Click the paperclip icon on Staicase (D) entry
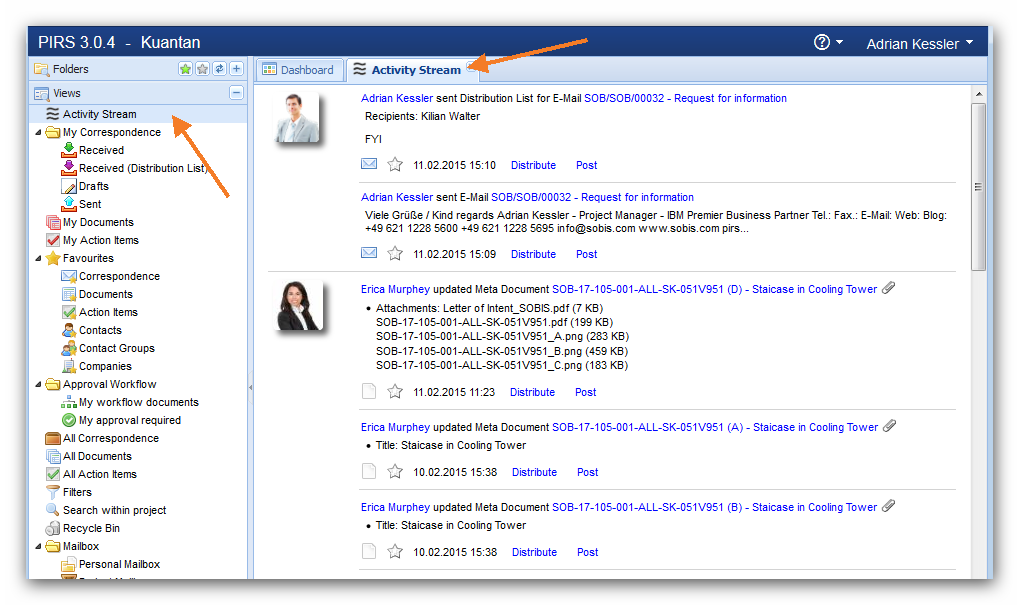The image size is (1019, 605). pos(889,288)
